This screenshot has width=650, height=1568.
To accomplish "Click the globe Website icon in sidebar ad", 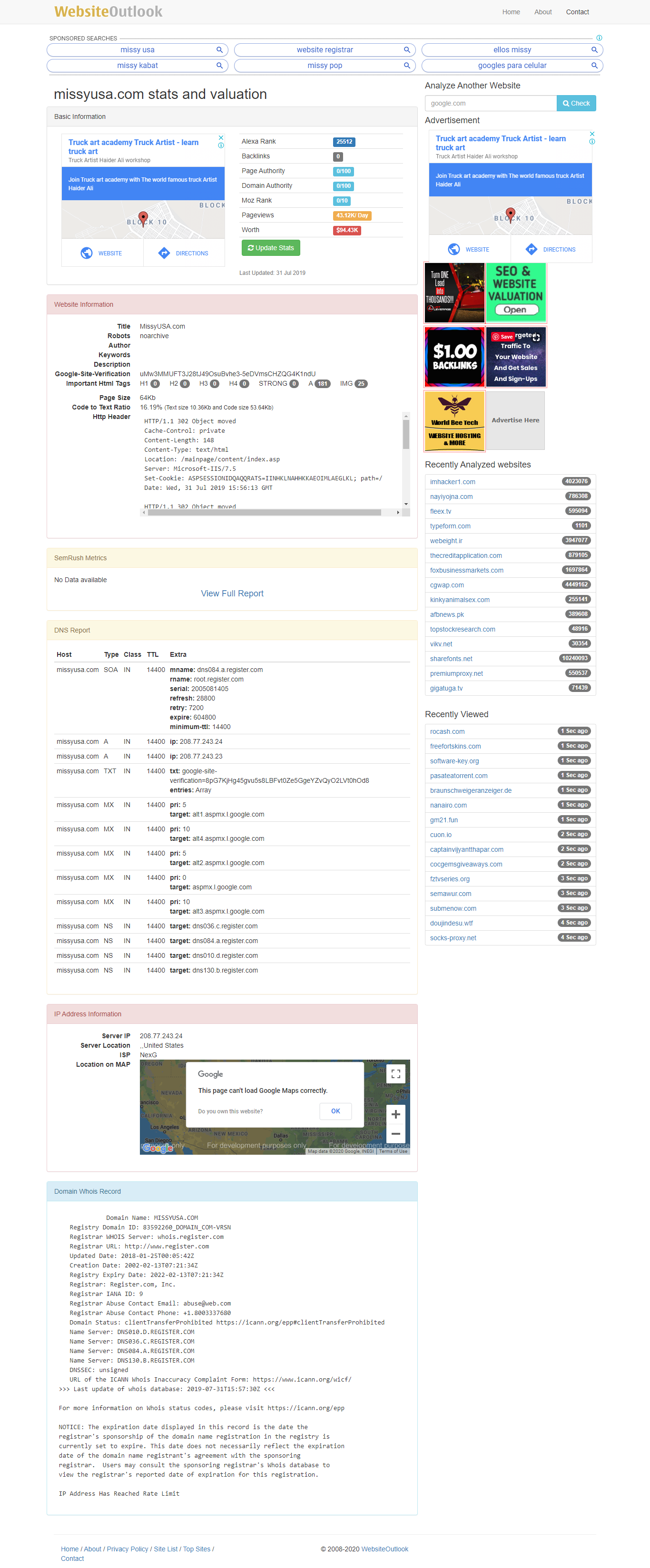I will coord(454,249).
